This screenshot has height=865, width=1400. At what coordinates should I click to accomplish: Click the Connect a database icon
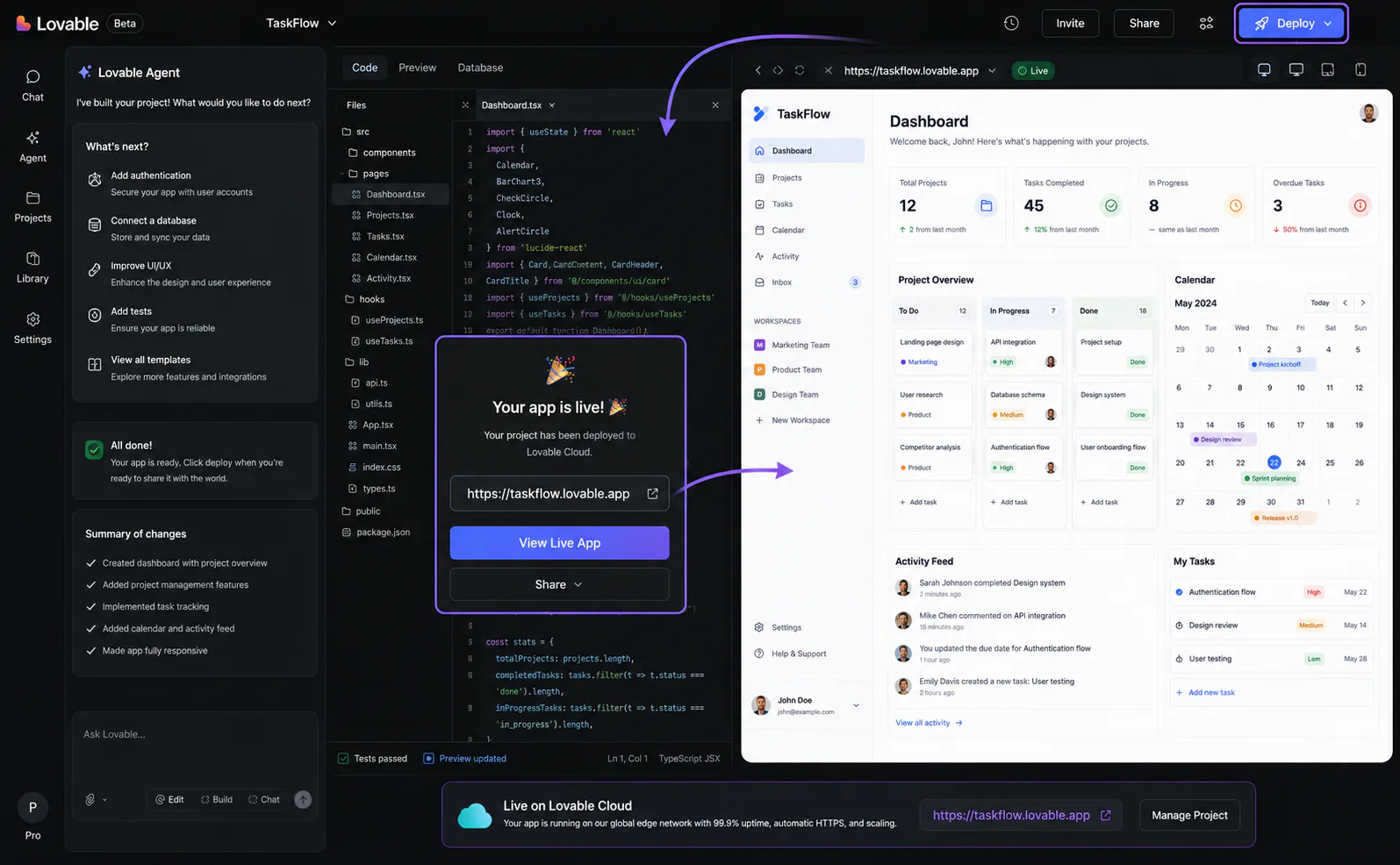[x=95, y=225]
